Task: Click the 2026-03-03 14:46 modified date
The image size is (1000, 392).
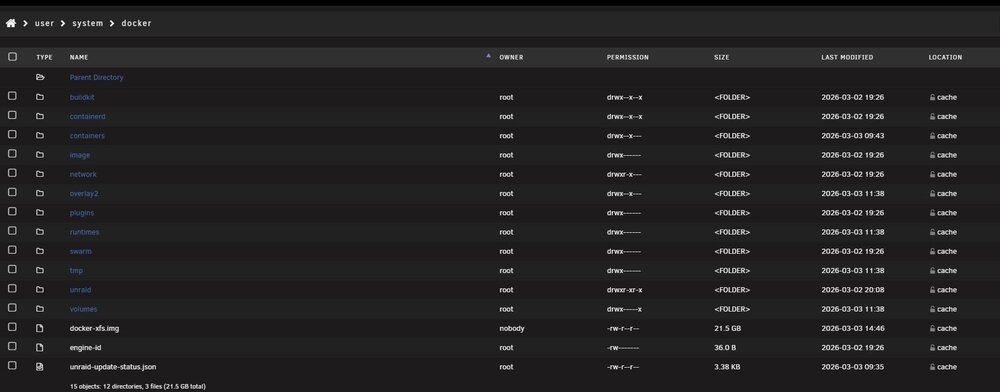Action: pos(853,328)
